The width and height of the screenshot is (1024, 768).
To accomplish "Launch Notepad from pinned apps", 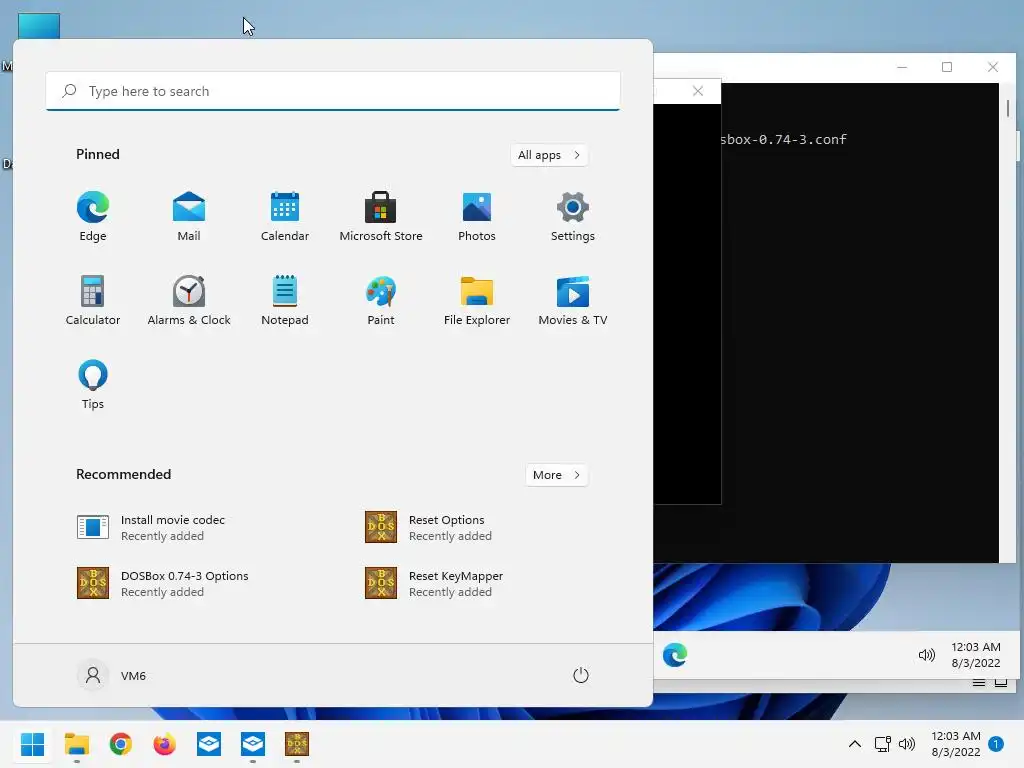I will (x=285, y=300).
